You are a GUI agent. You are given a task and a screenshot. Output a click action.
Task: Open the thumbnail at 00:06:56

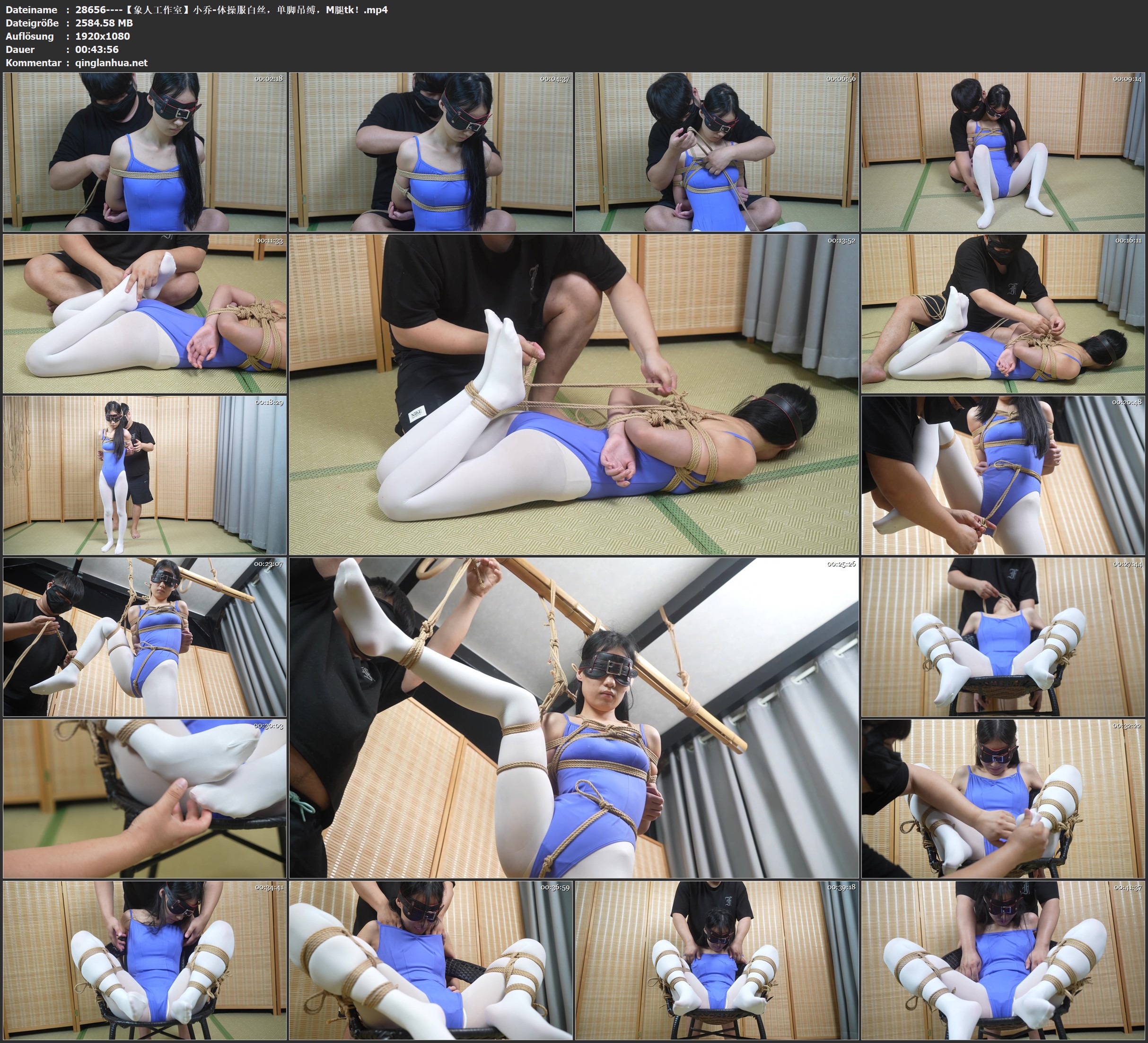[716, 151]
